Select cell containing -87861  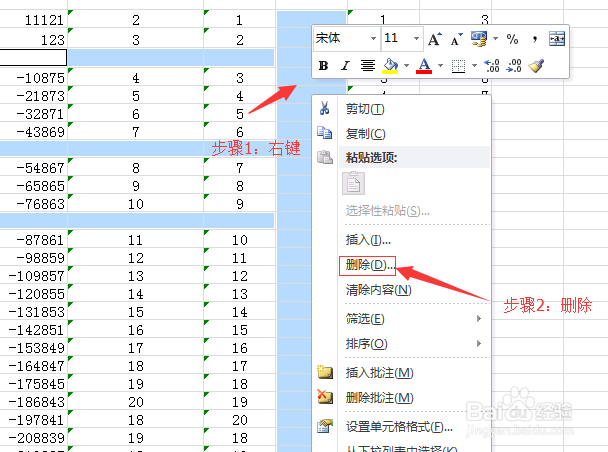click(x=34, y=240)
